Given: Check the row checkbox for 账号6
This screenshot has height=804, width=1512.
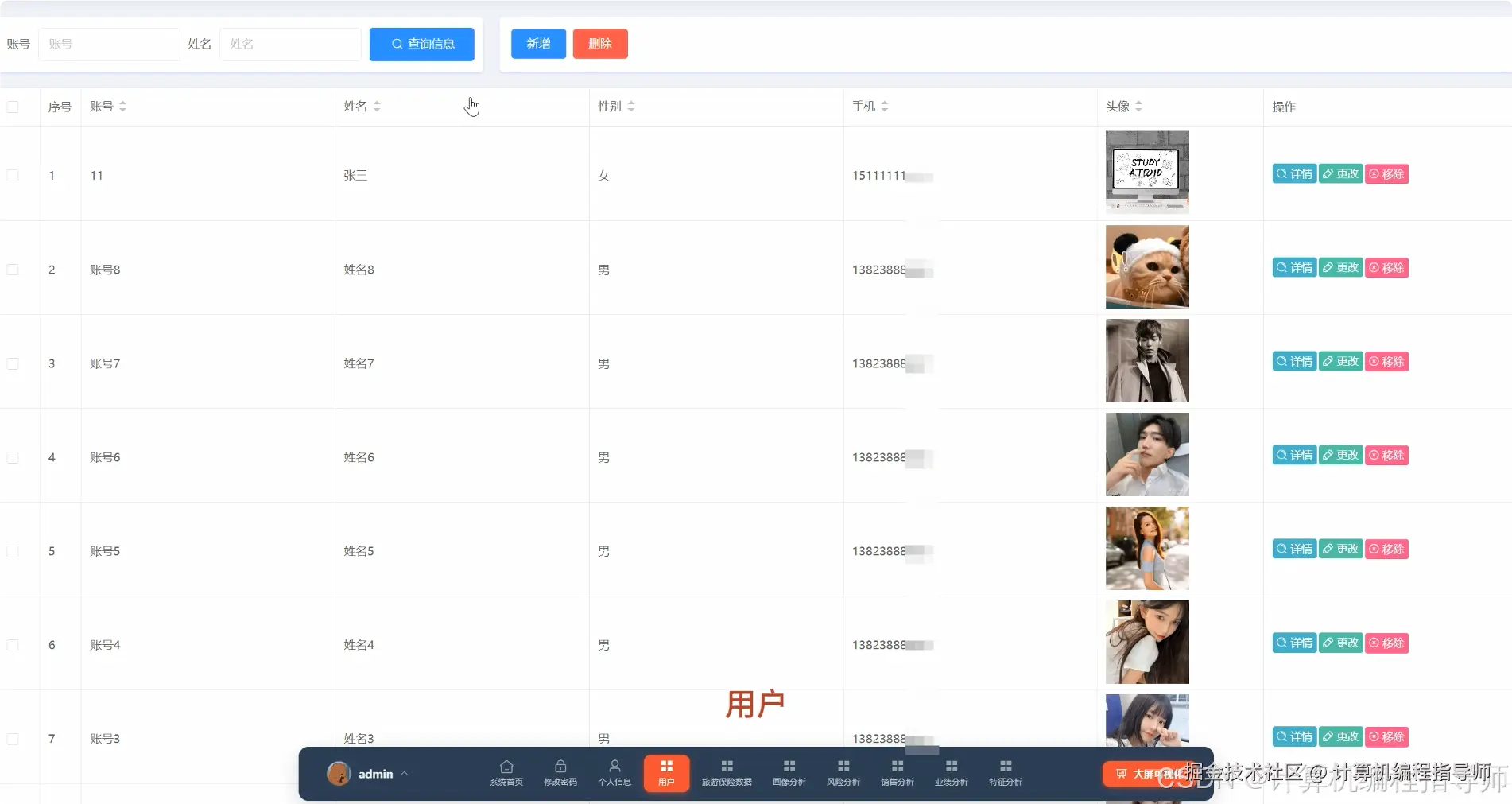Looking at the screenshot, I should click(x=13, y=457).
